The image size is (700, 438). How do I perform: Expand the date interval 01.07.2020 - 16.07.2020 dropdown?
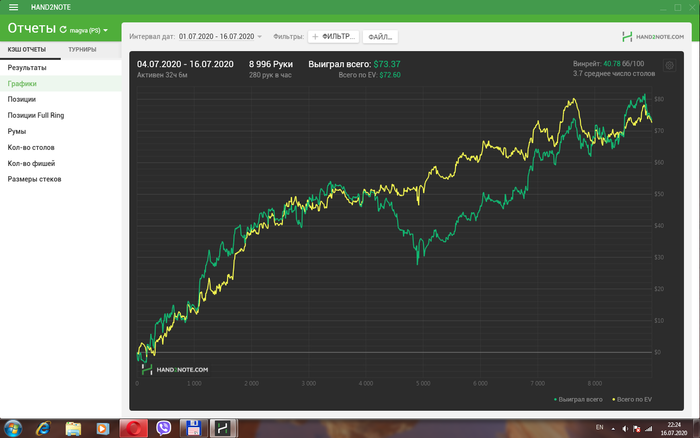pos(220,37)
